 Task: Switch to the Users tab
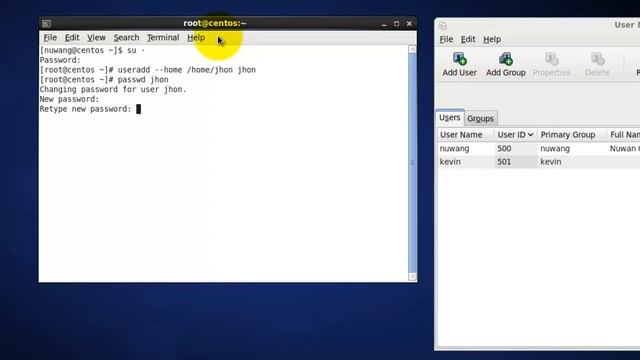point(450,118)
